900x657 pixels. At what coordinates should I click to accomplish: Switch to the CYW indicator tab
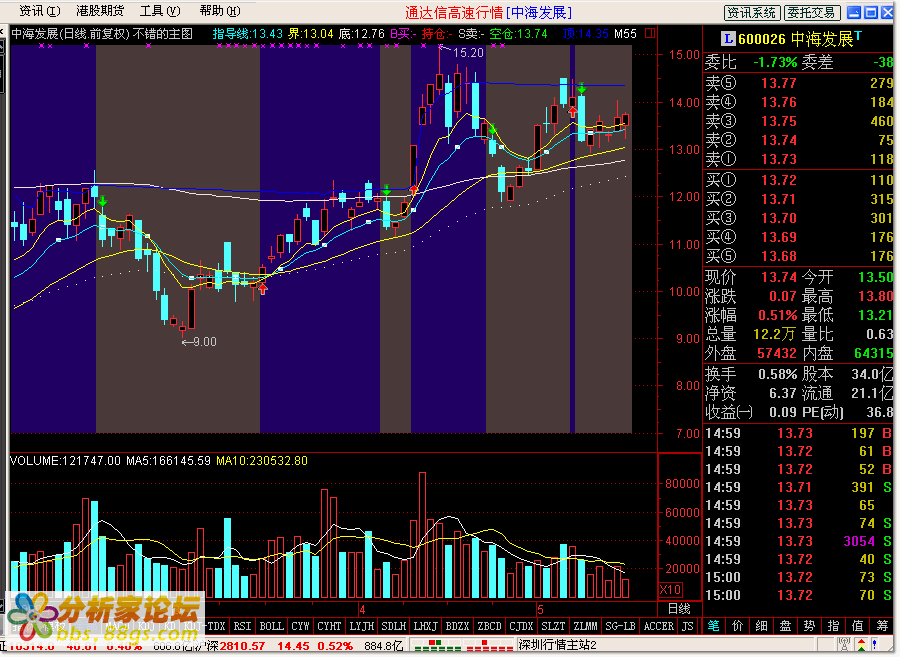pyautogui.click(x=300, y=626)
